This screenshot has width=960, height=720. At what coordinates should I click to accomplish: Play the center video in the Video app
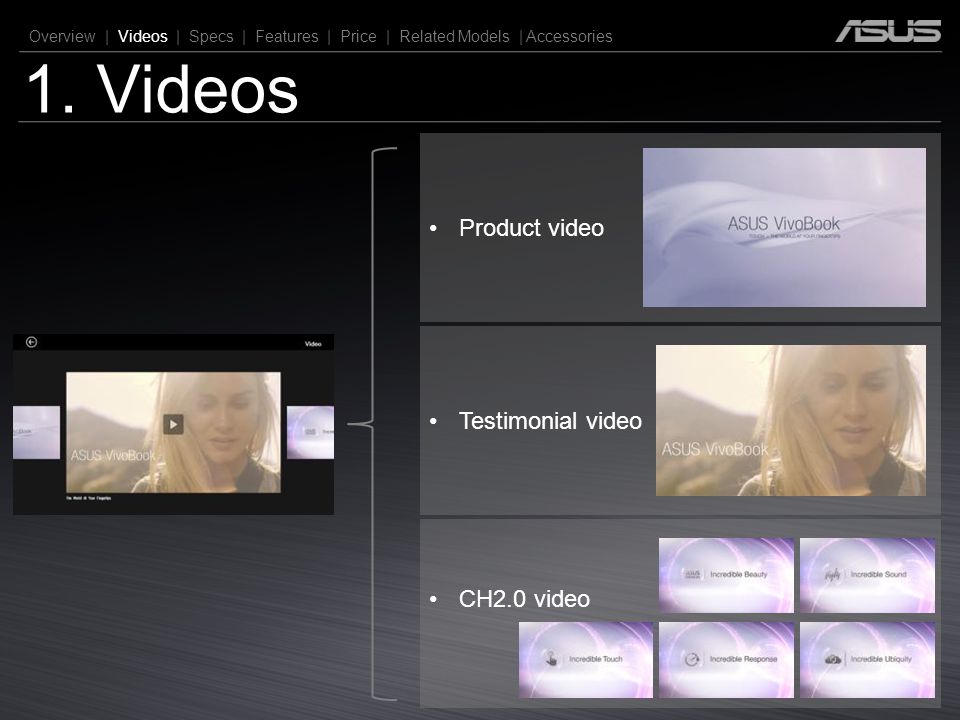173,424
